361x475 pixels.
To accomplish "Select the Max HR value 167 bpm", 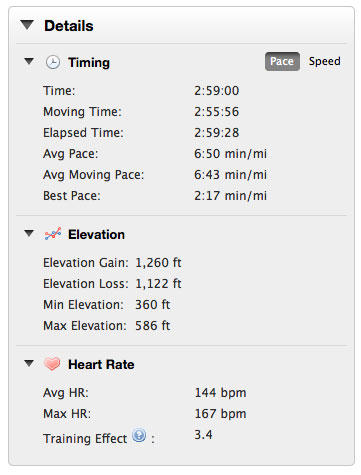I will coord(220,414).
